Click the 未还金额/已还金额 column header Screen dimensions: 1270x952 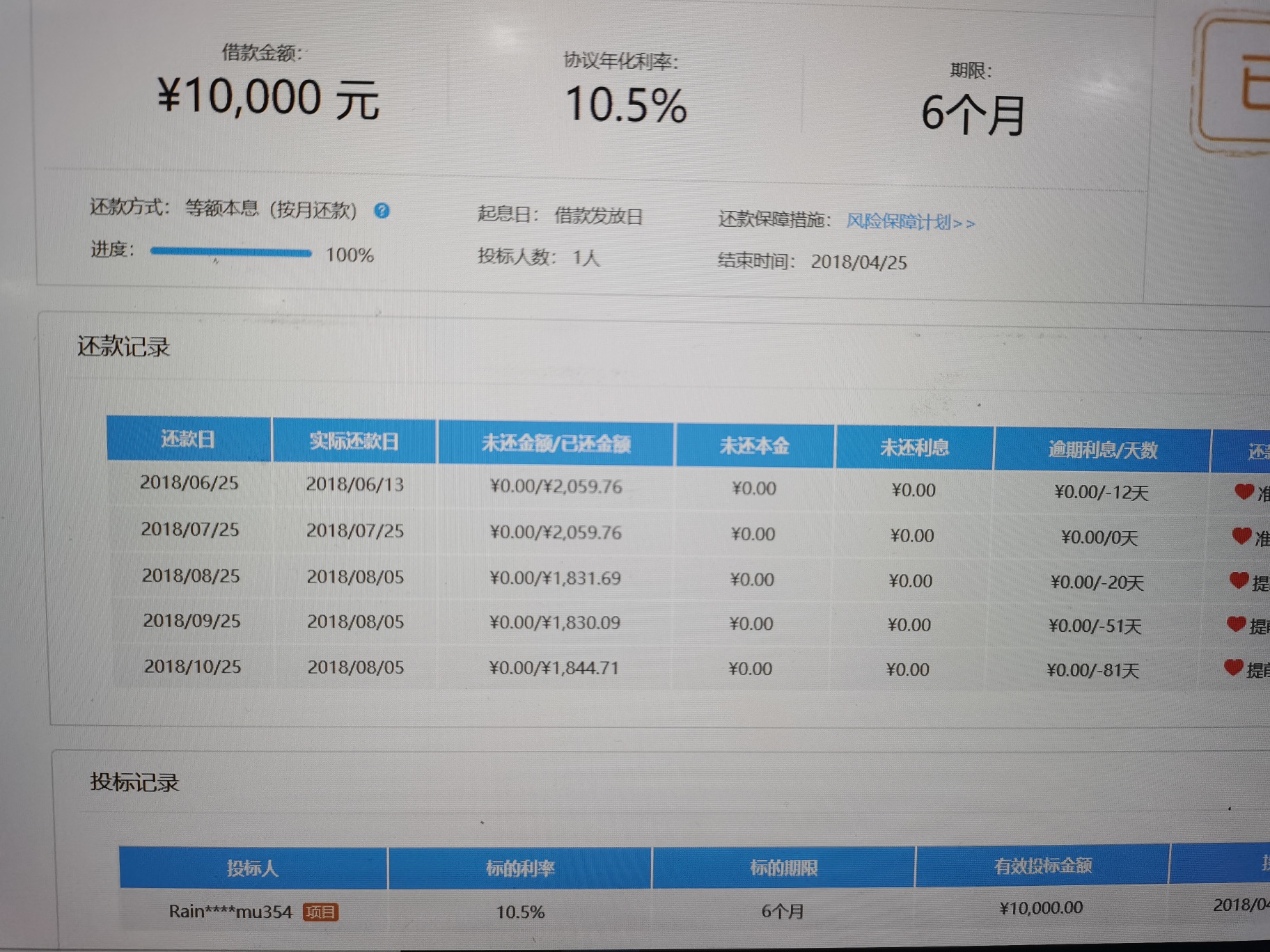pos(556,443)
